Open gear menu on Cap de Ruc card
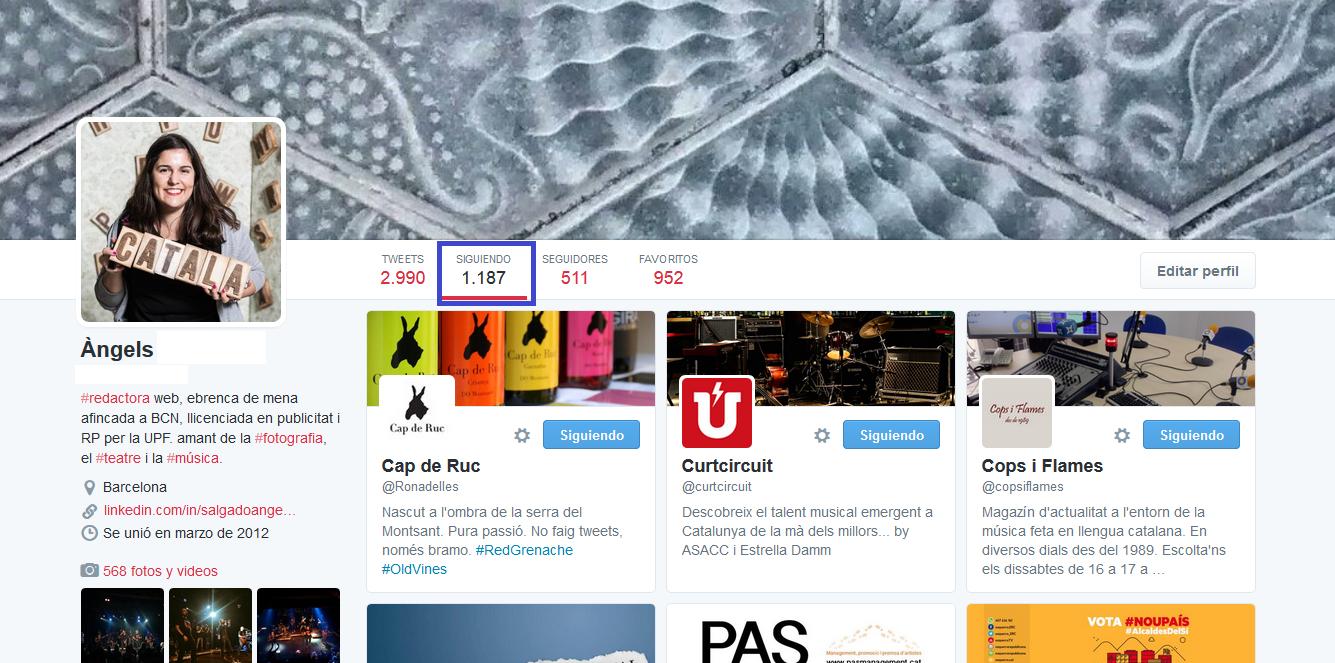1335x663 pixels. [522, 435]
